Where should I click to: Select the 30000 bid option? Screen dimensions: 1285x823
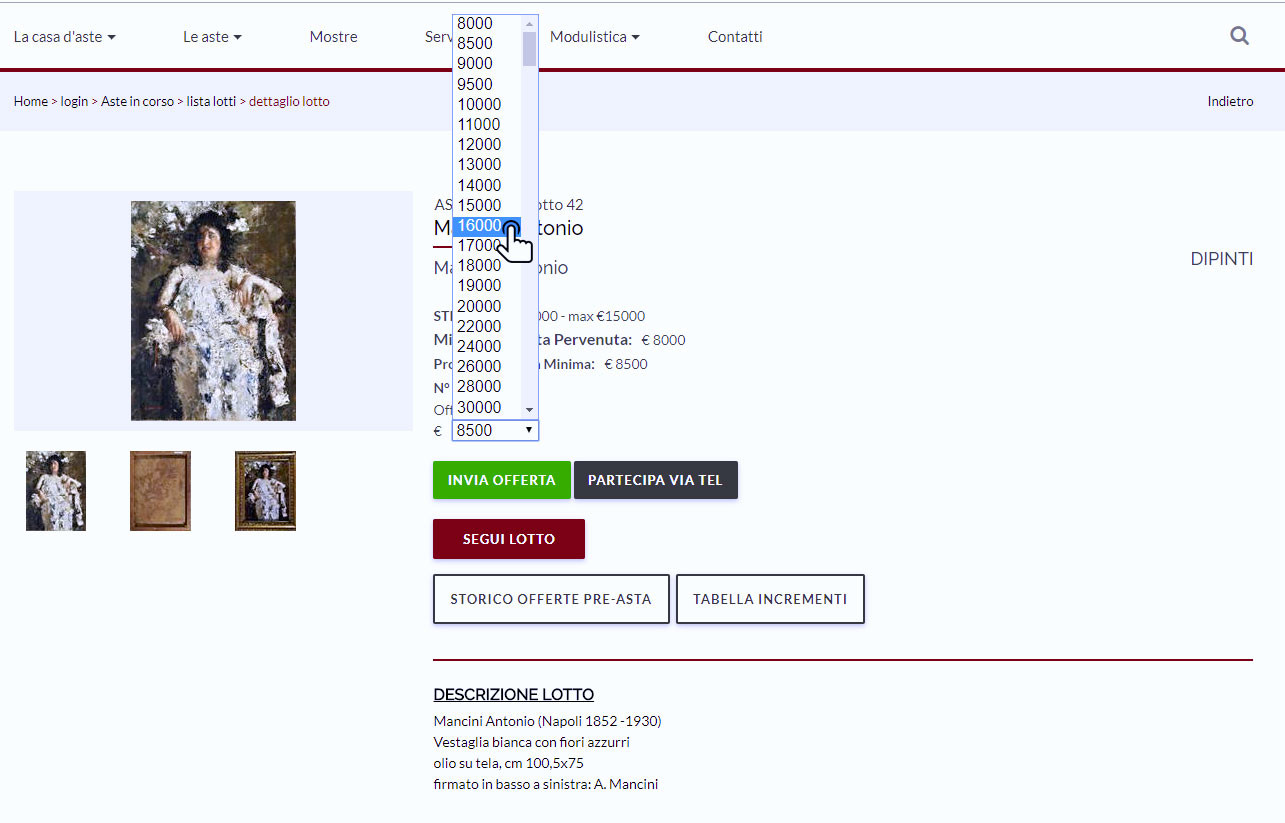coord(480,407)
